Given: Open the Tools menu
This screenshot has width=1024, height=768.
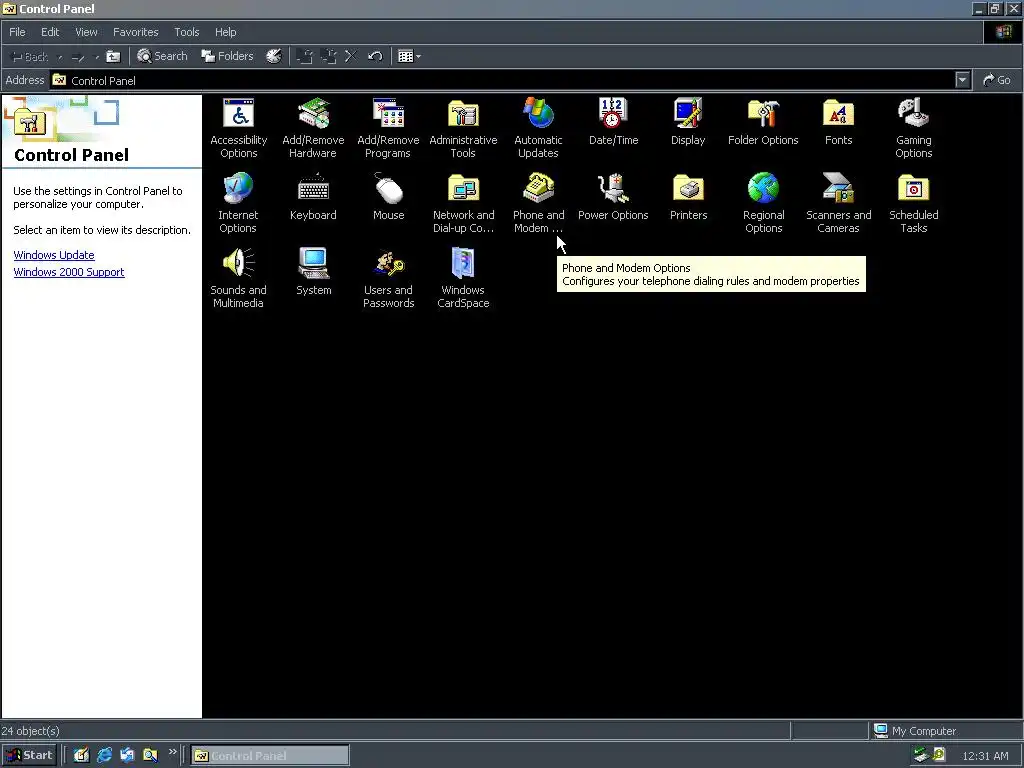Looking at the screenshot, I should 187,32.
